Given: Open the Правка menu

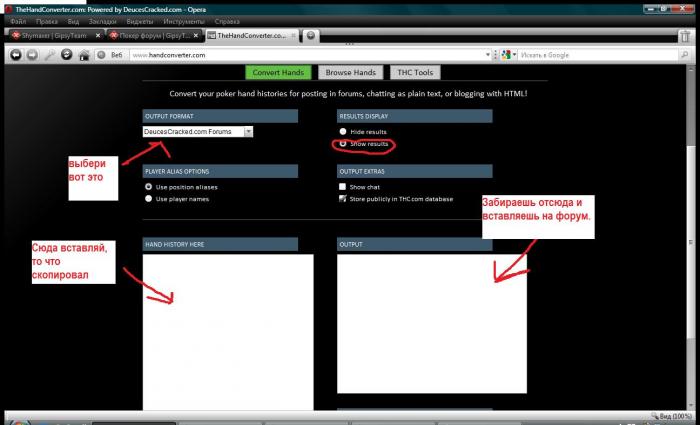Looking at the screenshot, I should [47, 21].
